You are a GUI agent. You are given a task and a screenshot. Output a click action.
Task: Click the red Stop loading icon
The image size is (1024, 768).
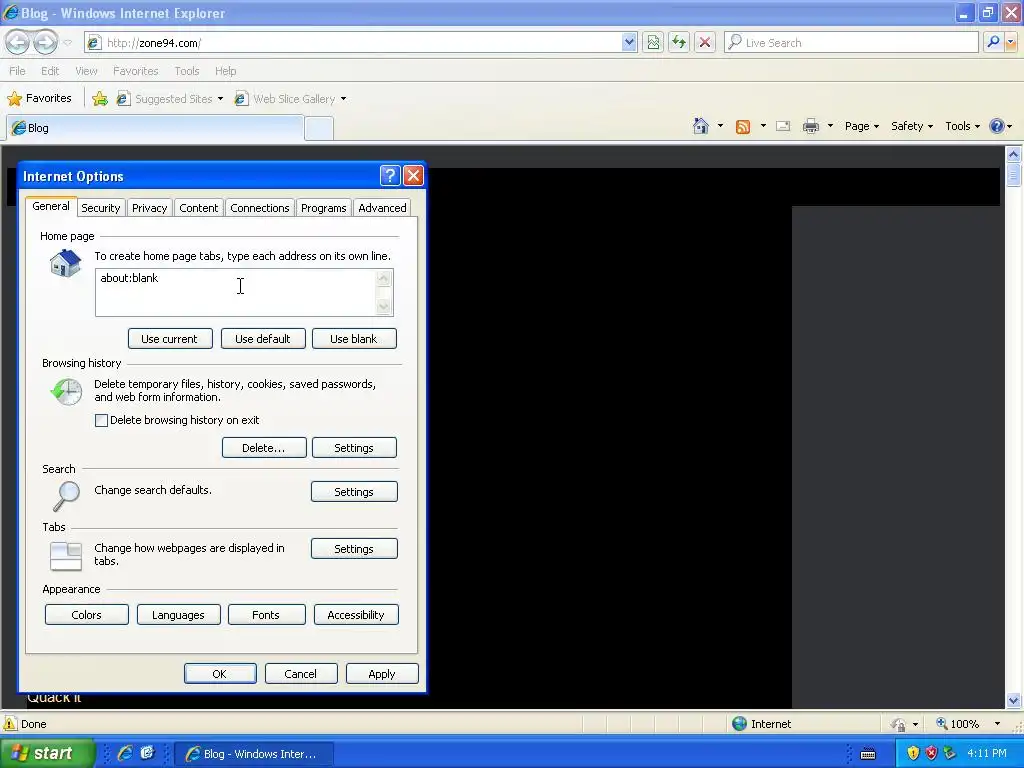[x=705, y=42]
